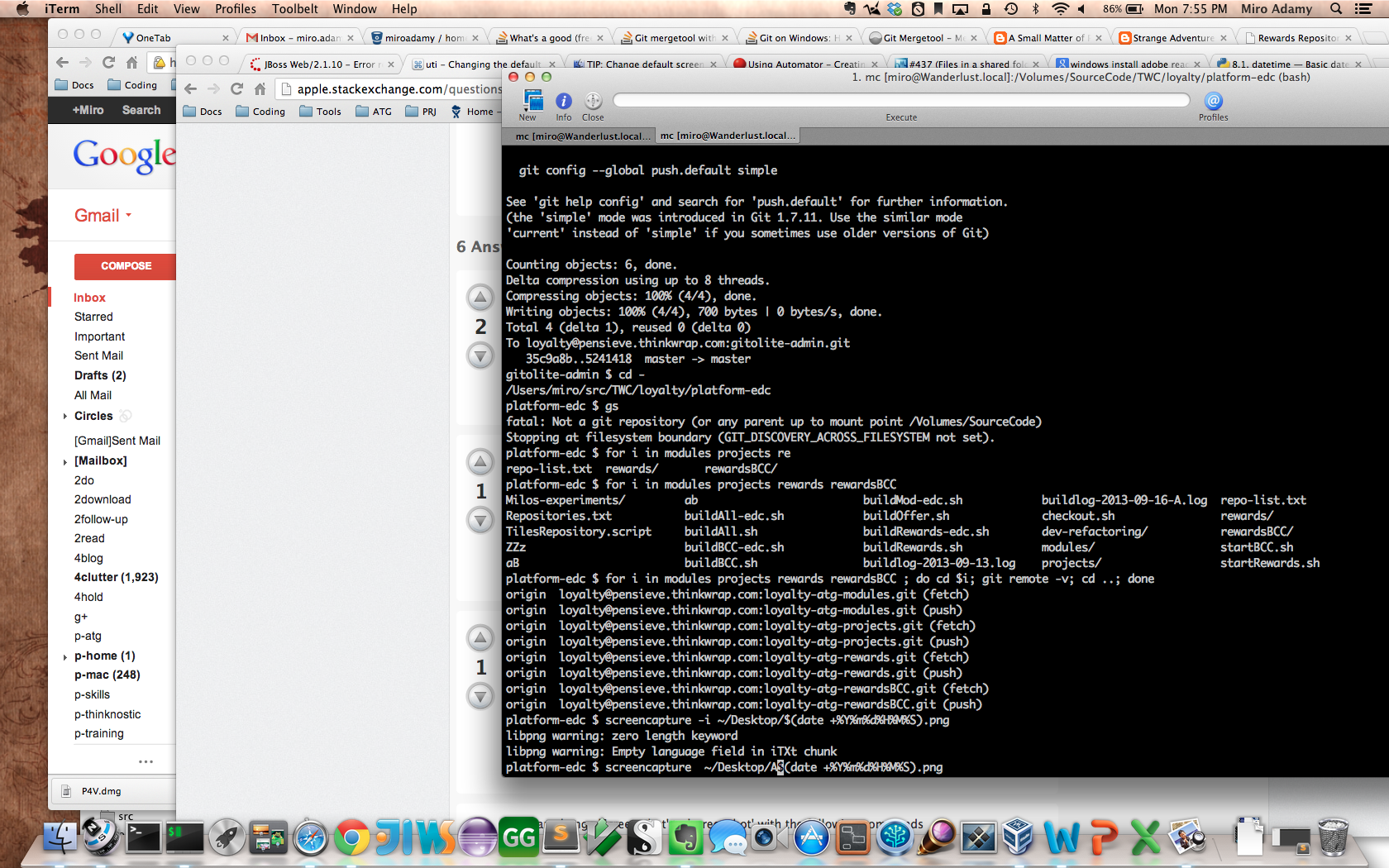Open the p-mac (248) label
The width and height of the screenshot is (1389, 868).
107,675
